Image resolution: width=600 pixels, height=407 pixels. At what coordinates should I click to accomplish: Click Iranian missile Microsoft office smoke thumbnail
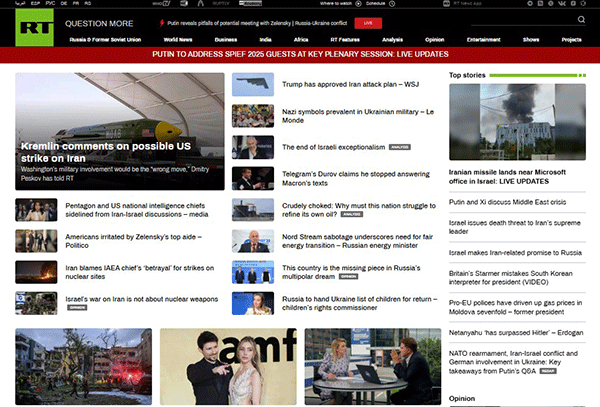[x=517, y=122]
